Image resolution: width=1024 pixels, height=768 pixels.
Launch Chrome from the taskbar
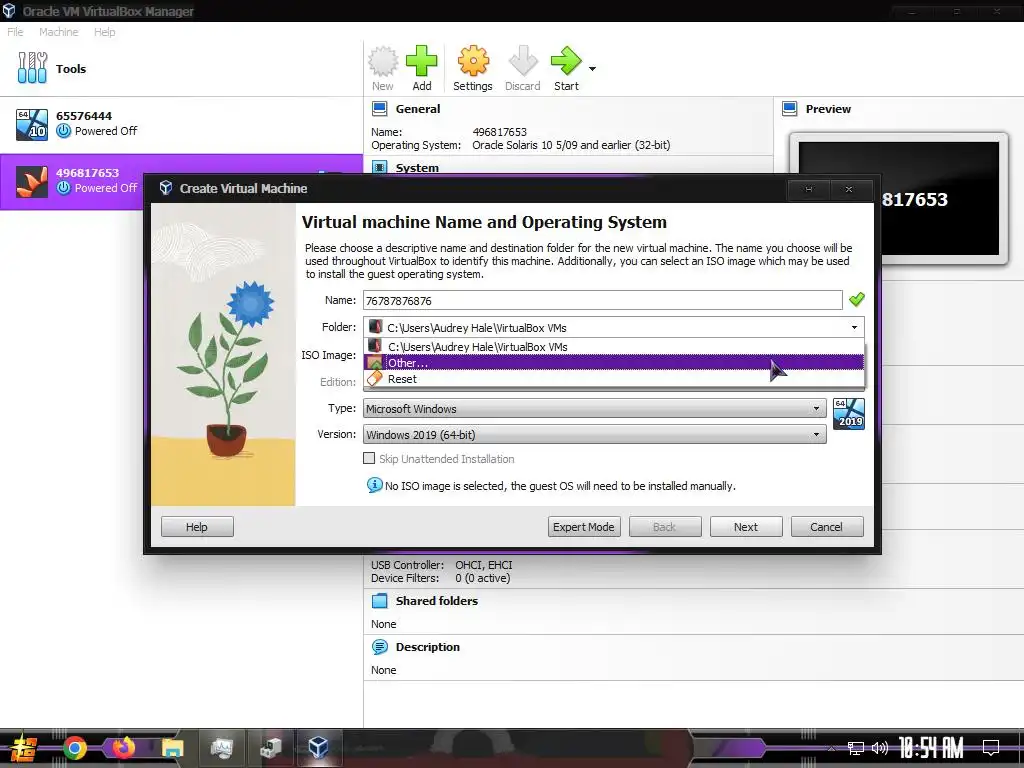[74, 748]
